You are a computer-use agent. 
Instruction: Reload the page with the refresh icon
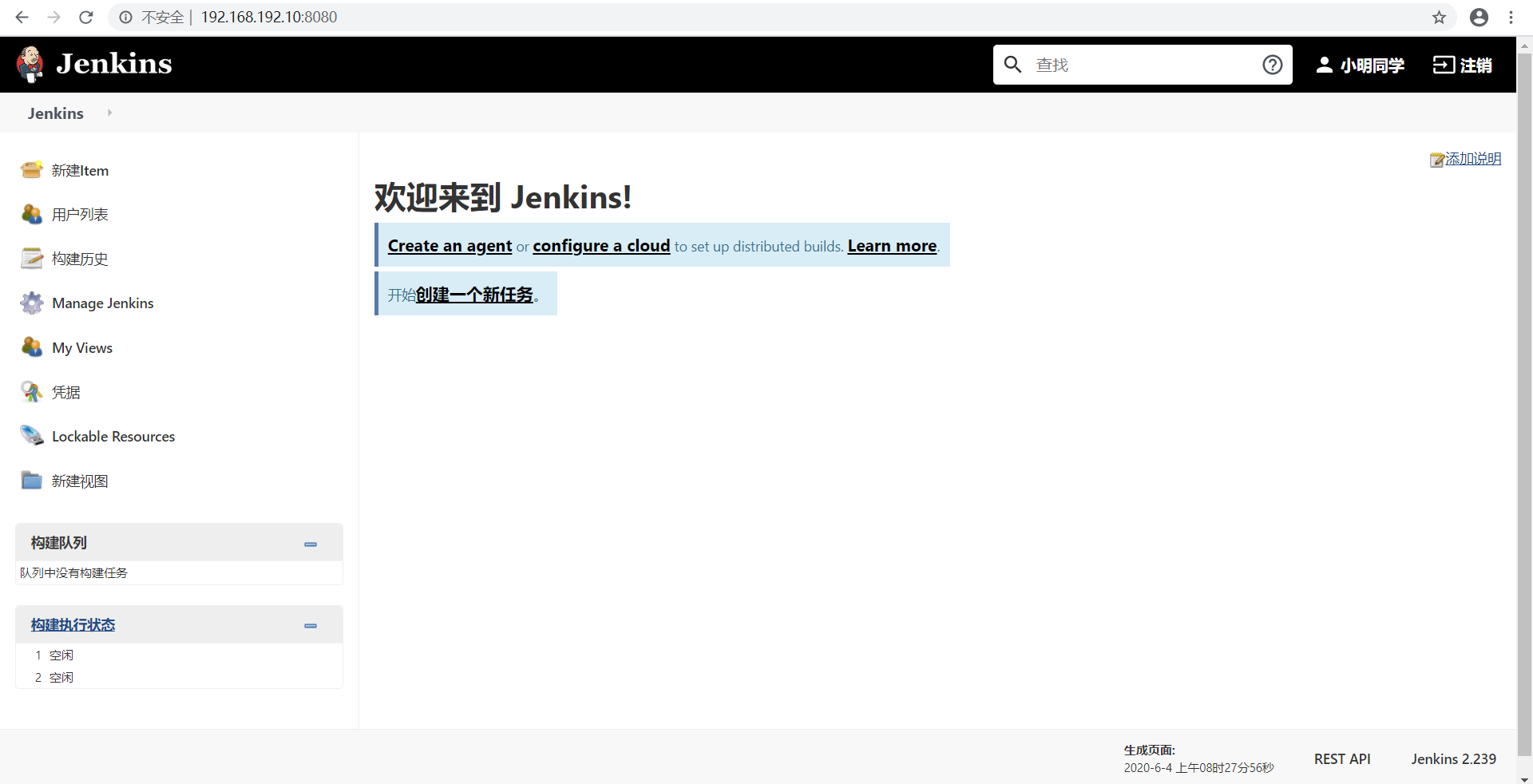[x=86, y=17]
